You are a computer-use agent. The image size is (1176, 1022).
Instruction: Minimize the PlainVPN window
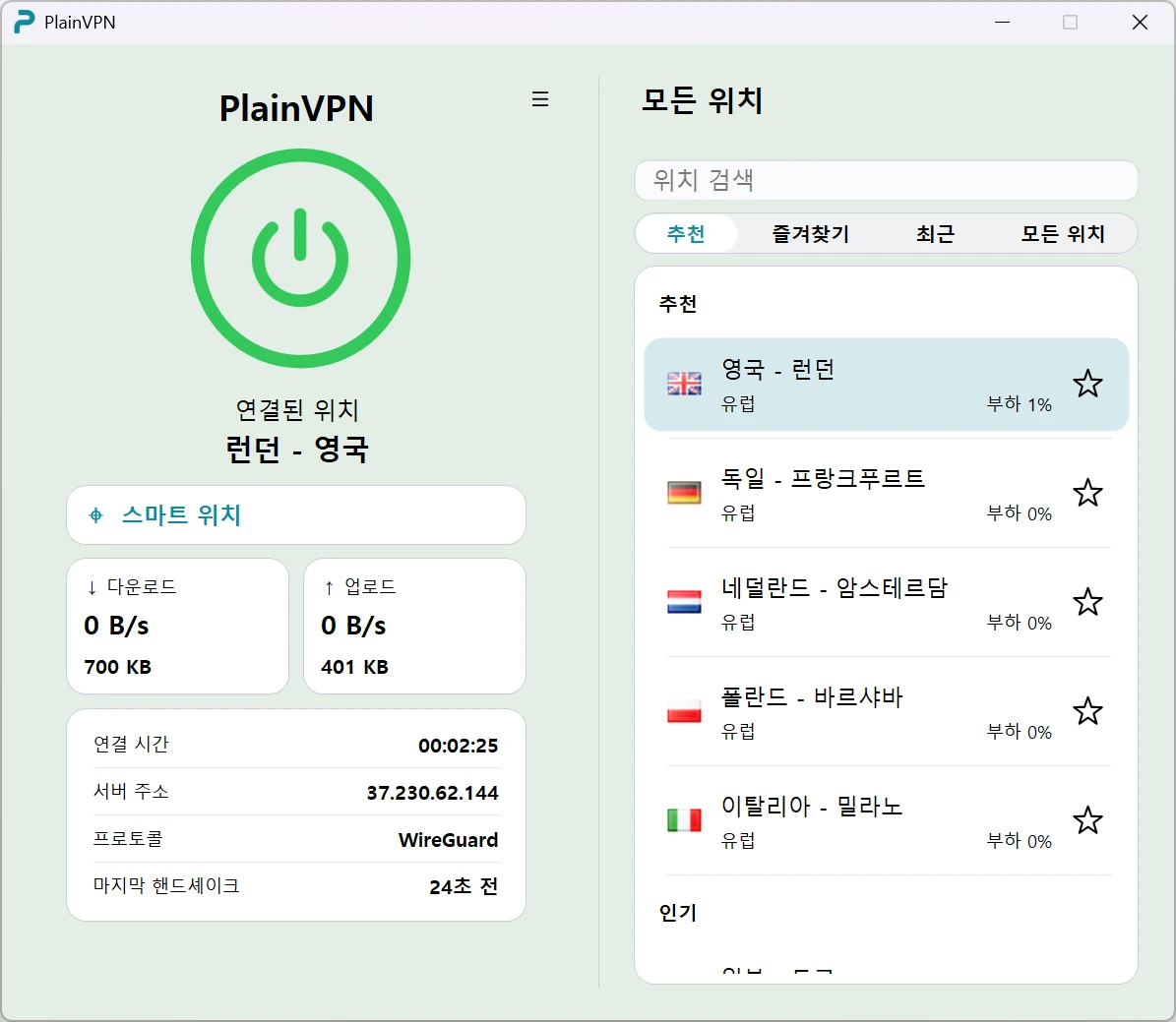[1002, 23]
